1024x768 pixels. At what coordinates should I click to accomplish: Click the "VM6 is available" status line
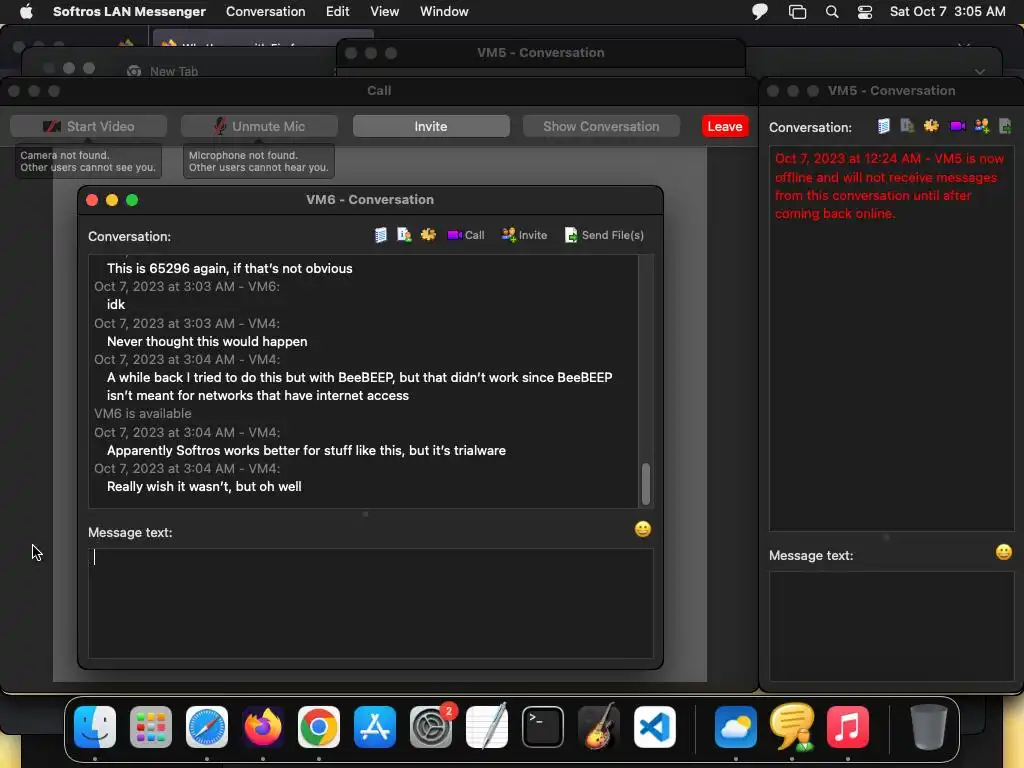[143, 413]
